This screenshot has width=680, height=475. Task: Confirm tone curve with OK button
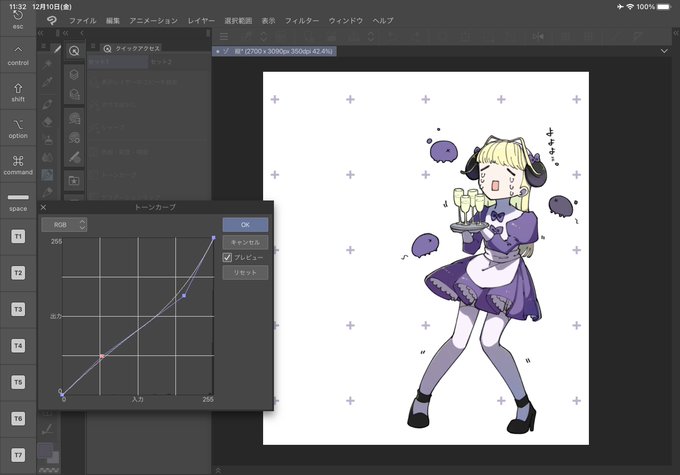[245, 225]
